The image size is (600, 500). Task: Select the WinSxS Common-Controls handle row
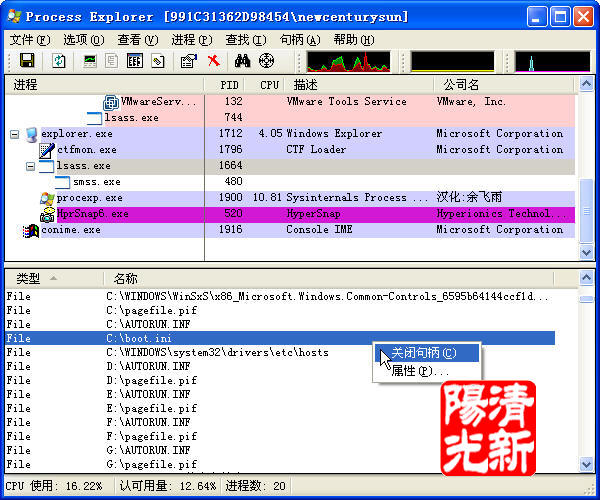pos(280,296)
